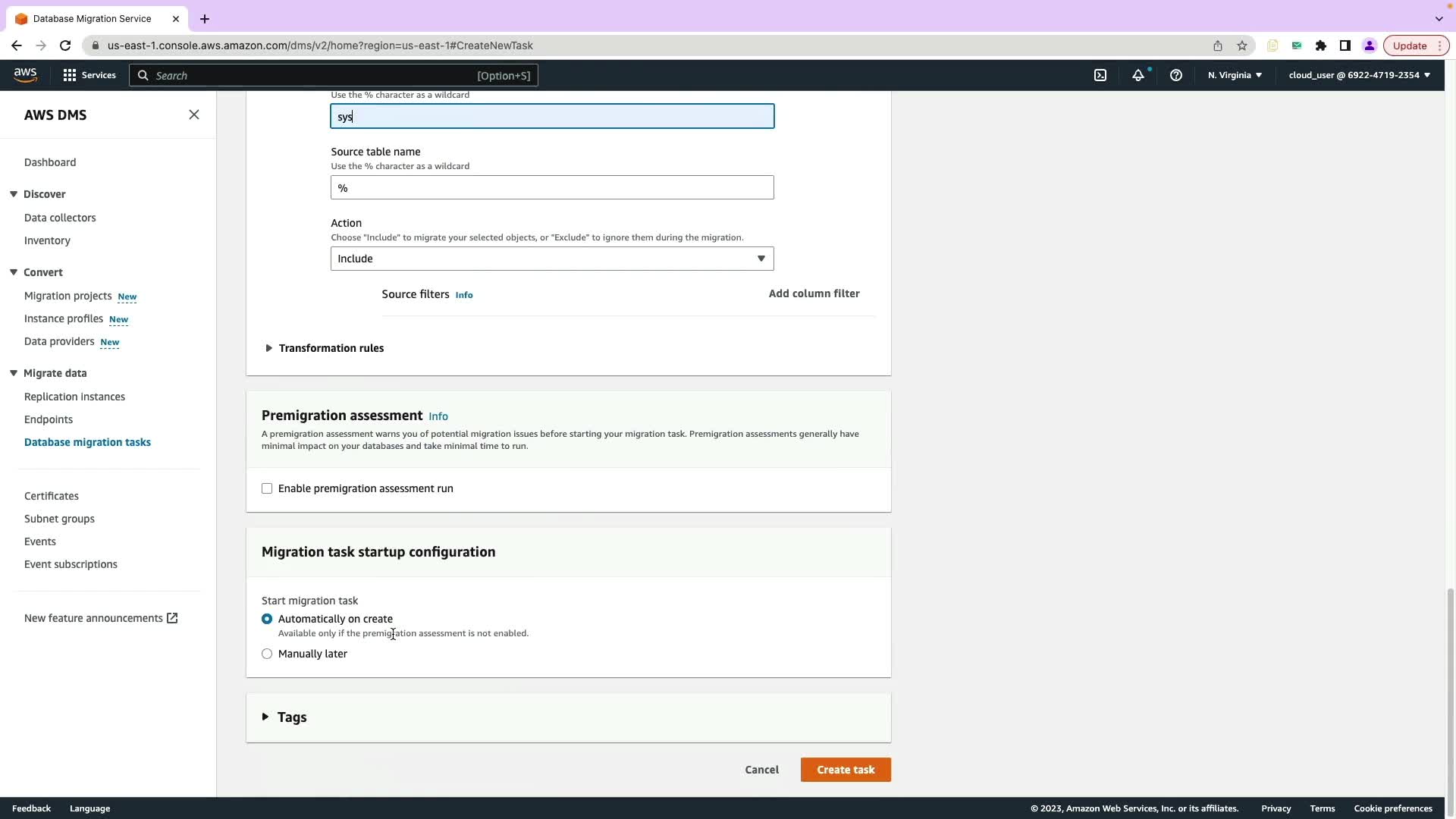Click the help question mark icon

click(x=1176, y=75)
